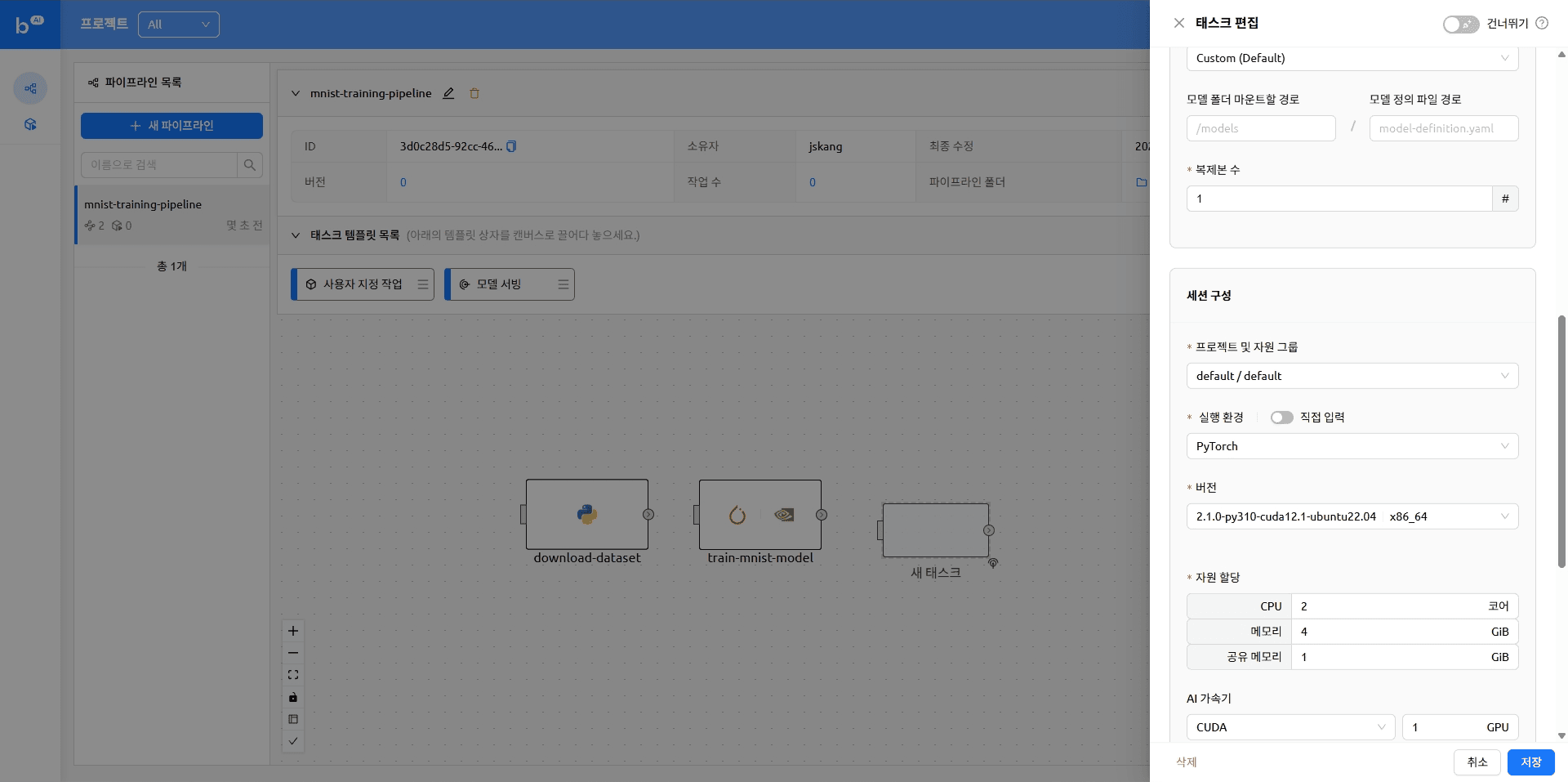Open the CUDA accelerator dropdown
Image resolution: width=1568 pixels, height=782 pixels.
click(x=1290, y=727)
